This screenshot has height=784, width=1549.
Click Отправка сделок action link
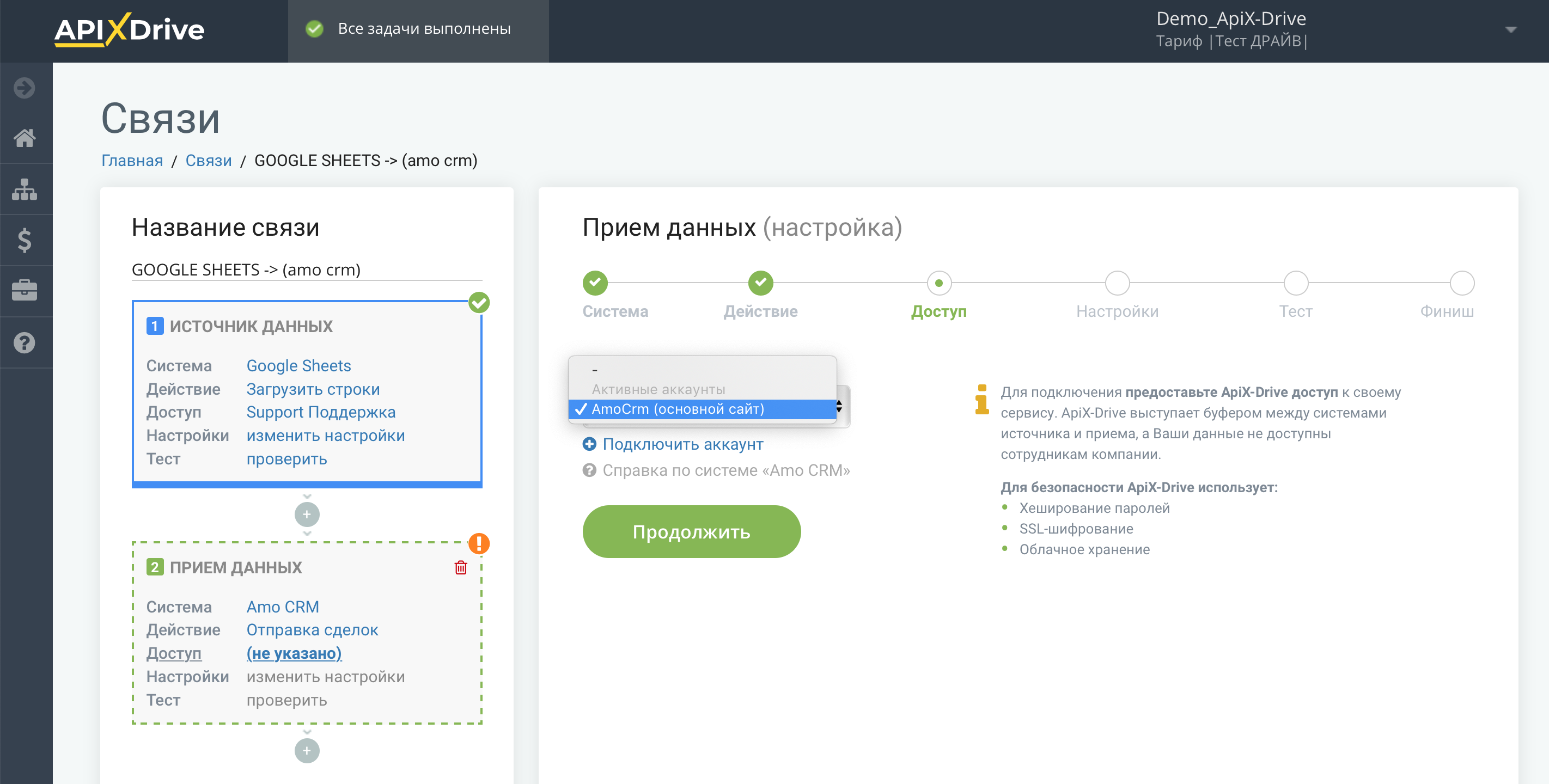pyautogui.click(x=312, y=630)
